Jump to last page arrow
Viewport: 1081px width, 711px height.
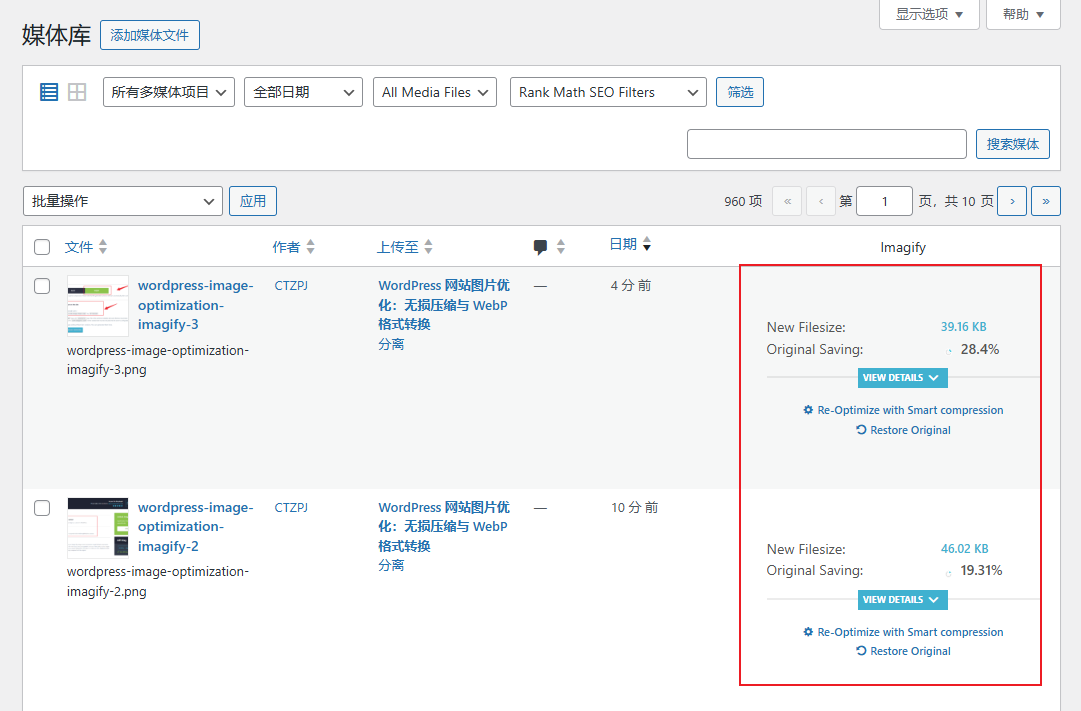coord(1046,201)
